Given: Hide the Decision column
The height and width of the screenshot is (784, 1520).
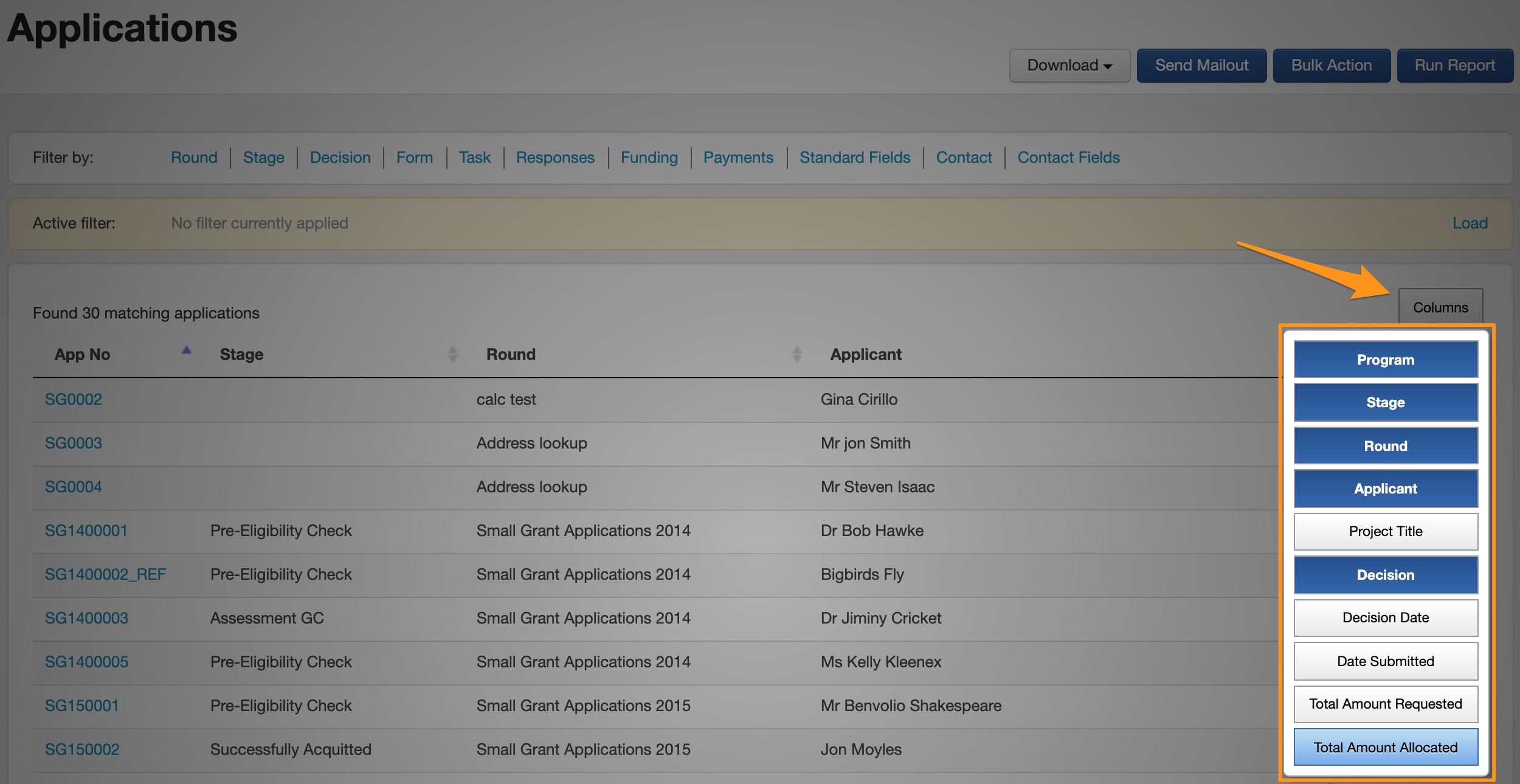Looking at the screenshot, I should click(1385, 575).
